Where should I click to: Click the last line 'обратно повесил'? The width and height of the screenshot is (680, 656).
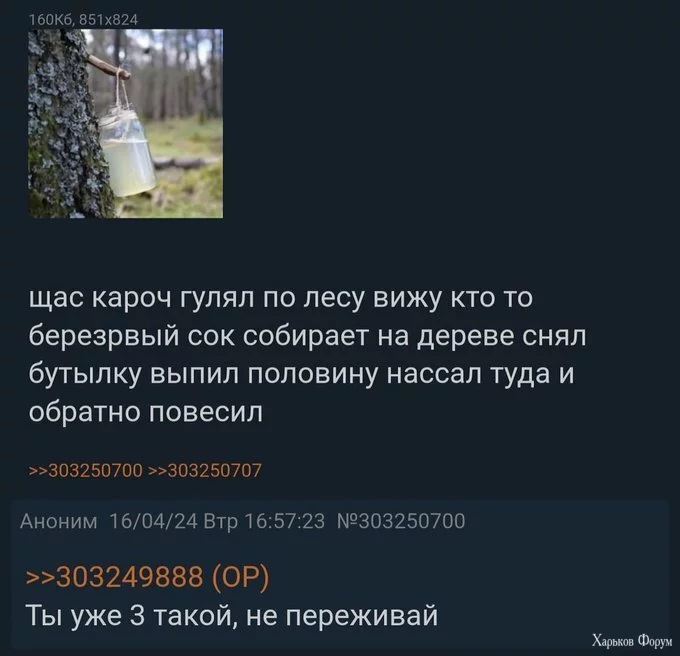(x=146, y=411)
